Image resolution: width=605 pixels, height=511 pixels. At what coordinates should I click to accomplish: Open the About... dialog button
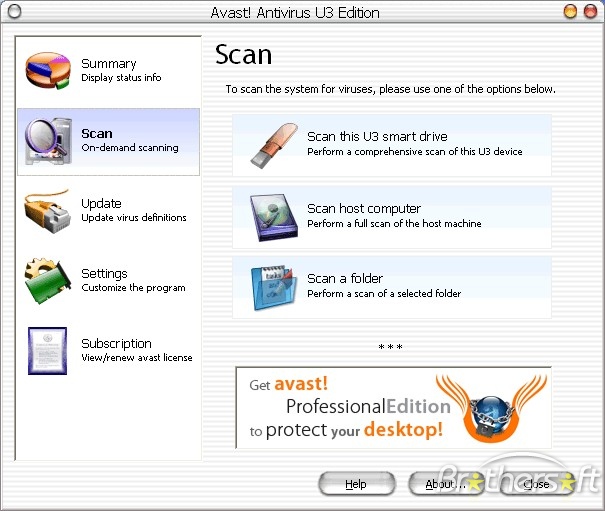[446, 484]
